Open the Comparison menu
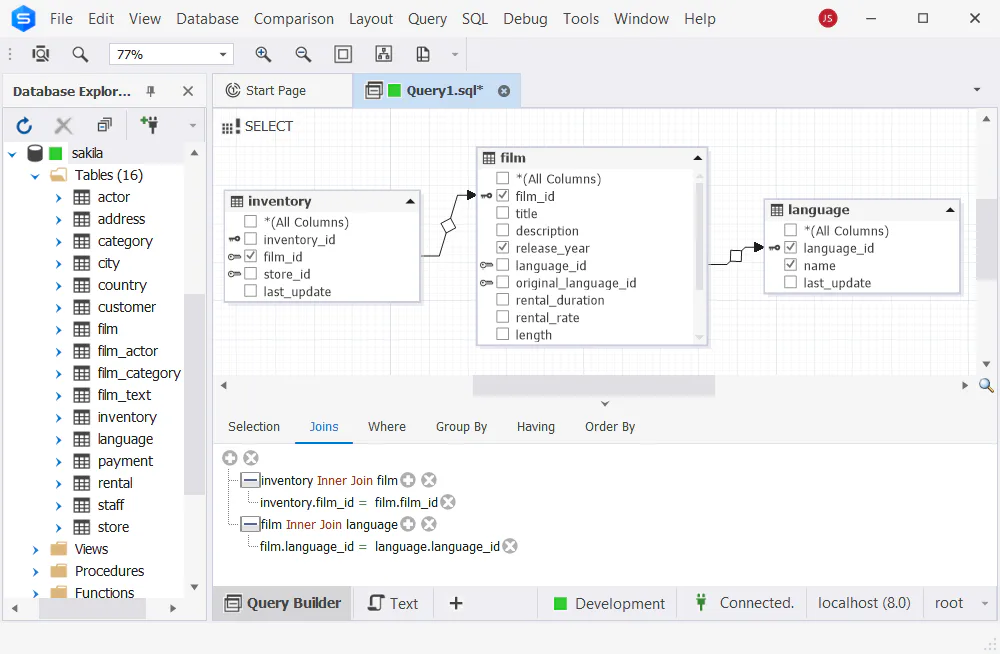The image size is (1000, 654). (x=293, y=19)
